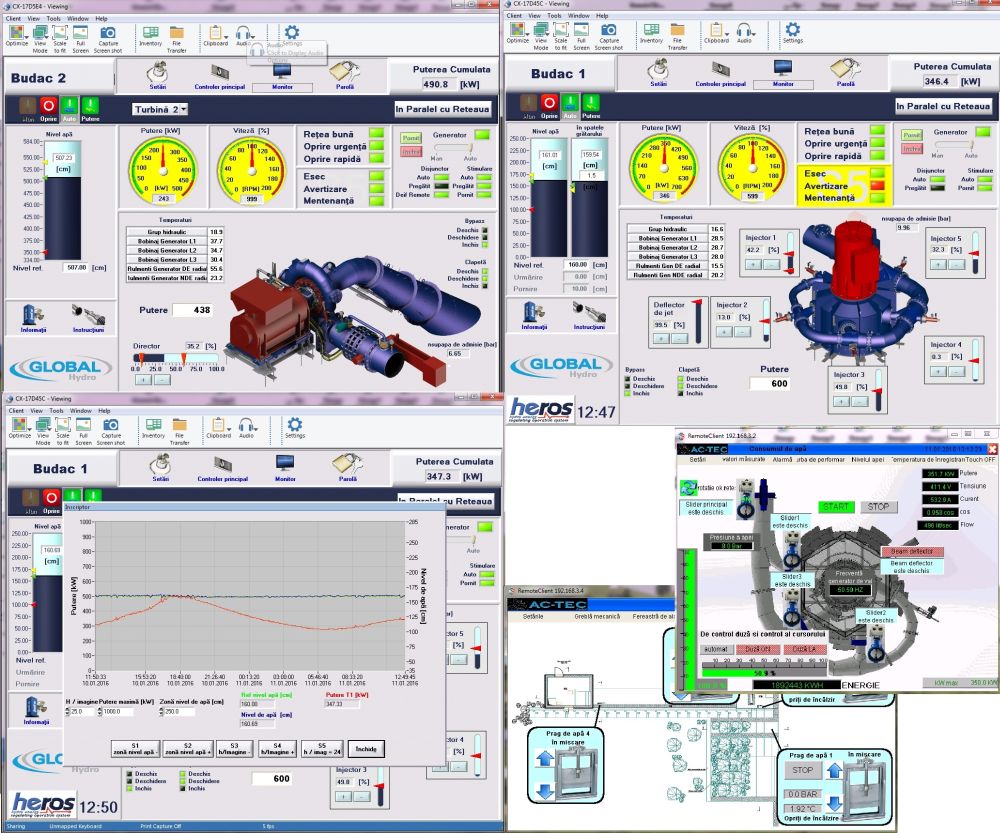Toggle Clapetă Inchis box in Budac 1 12:47 window
This screenshot has height=833, width=1000.
[x=681, y=394]
